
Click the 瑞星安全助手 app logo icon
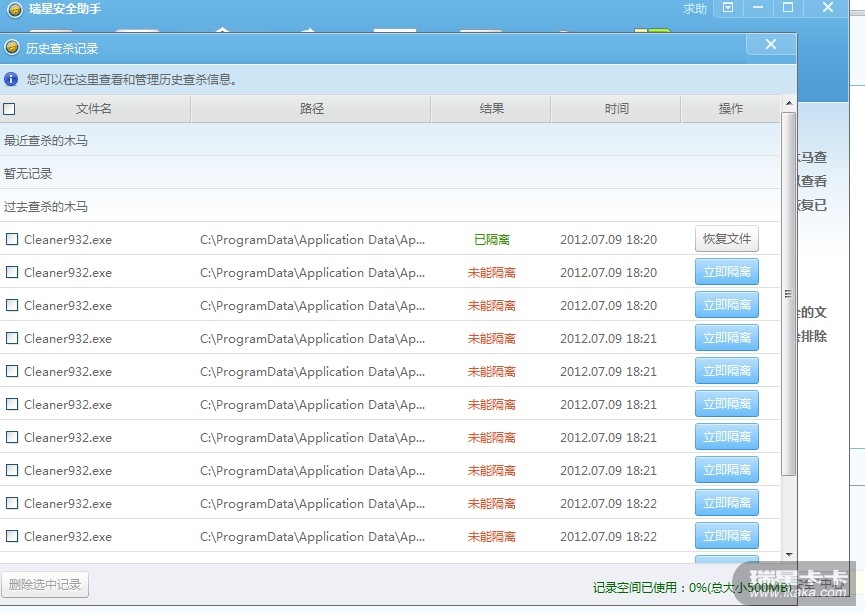pos(15,9)
